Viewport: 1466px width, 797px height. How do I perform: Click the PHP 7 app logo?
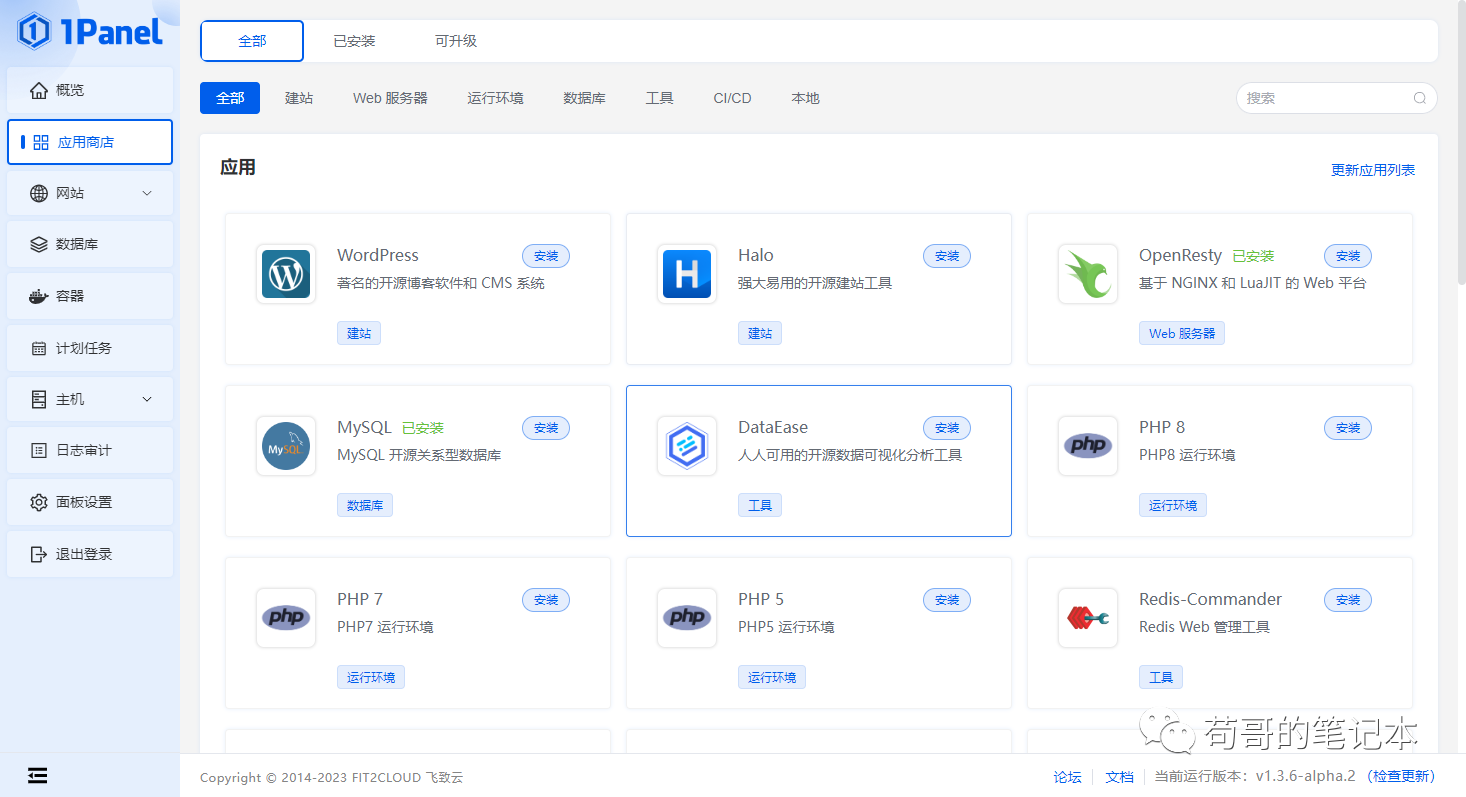tap(286, 618)
